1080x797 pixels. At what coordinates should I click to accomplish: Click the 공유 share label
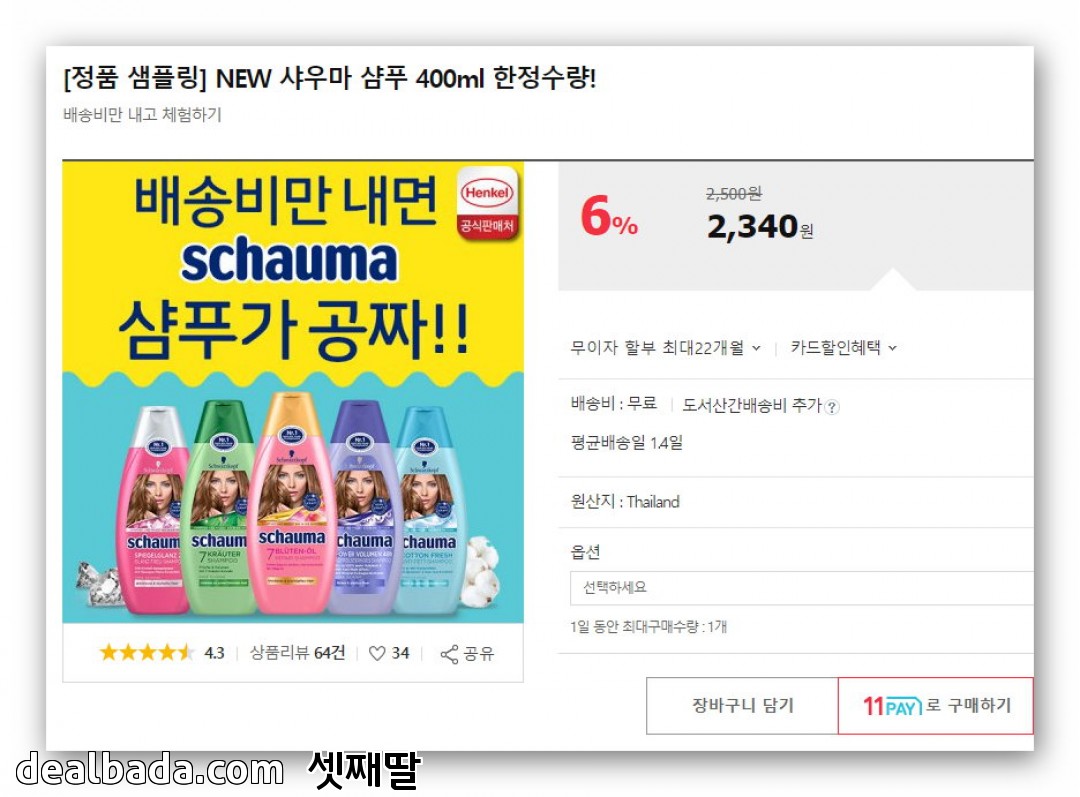[x=479, y=653]
